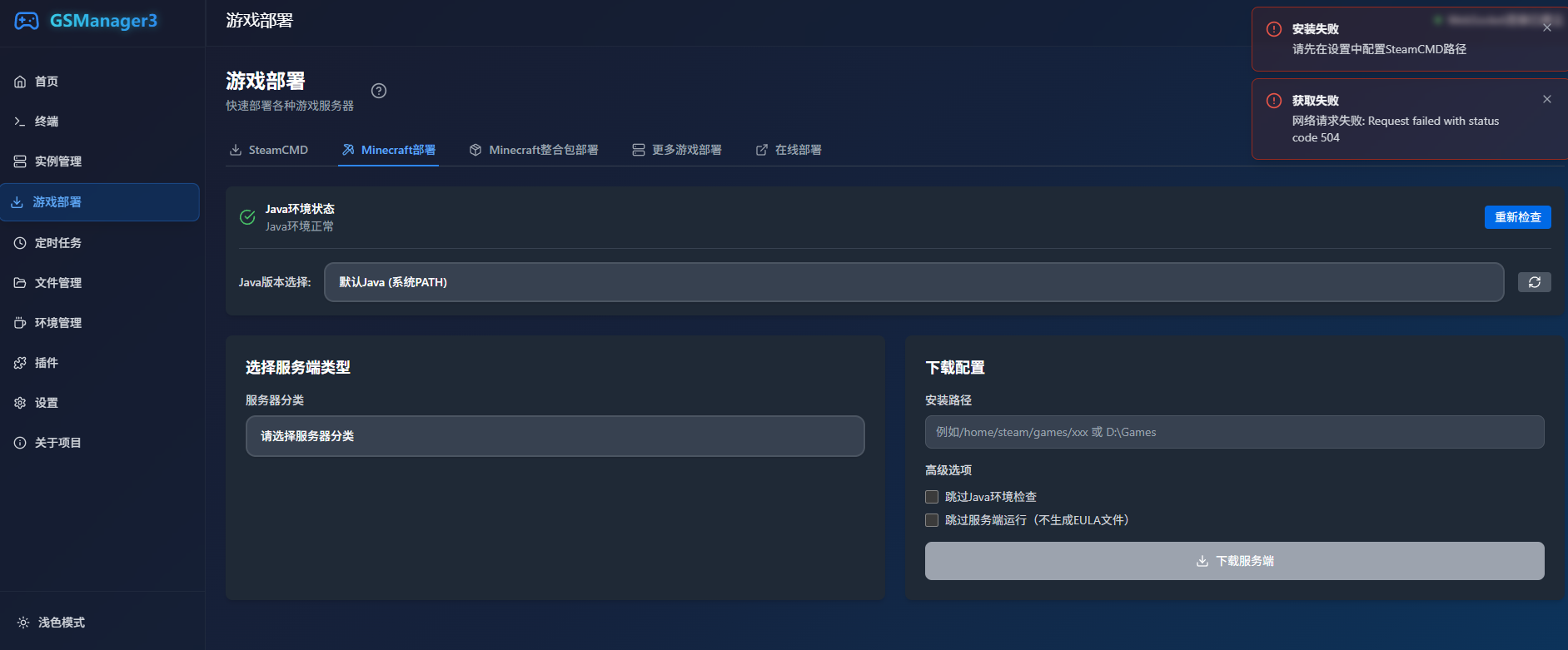
Task: Close the 安装失败 notification
Action: 1547,27
